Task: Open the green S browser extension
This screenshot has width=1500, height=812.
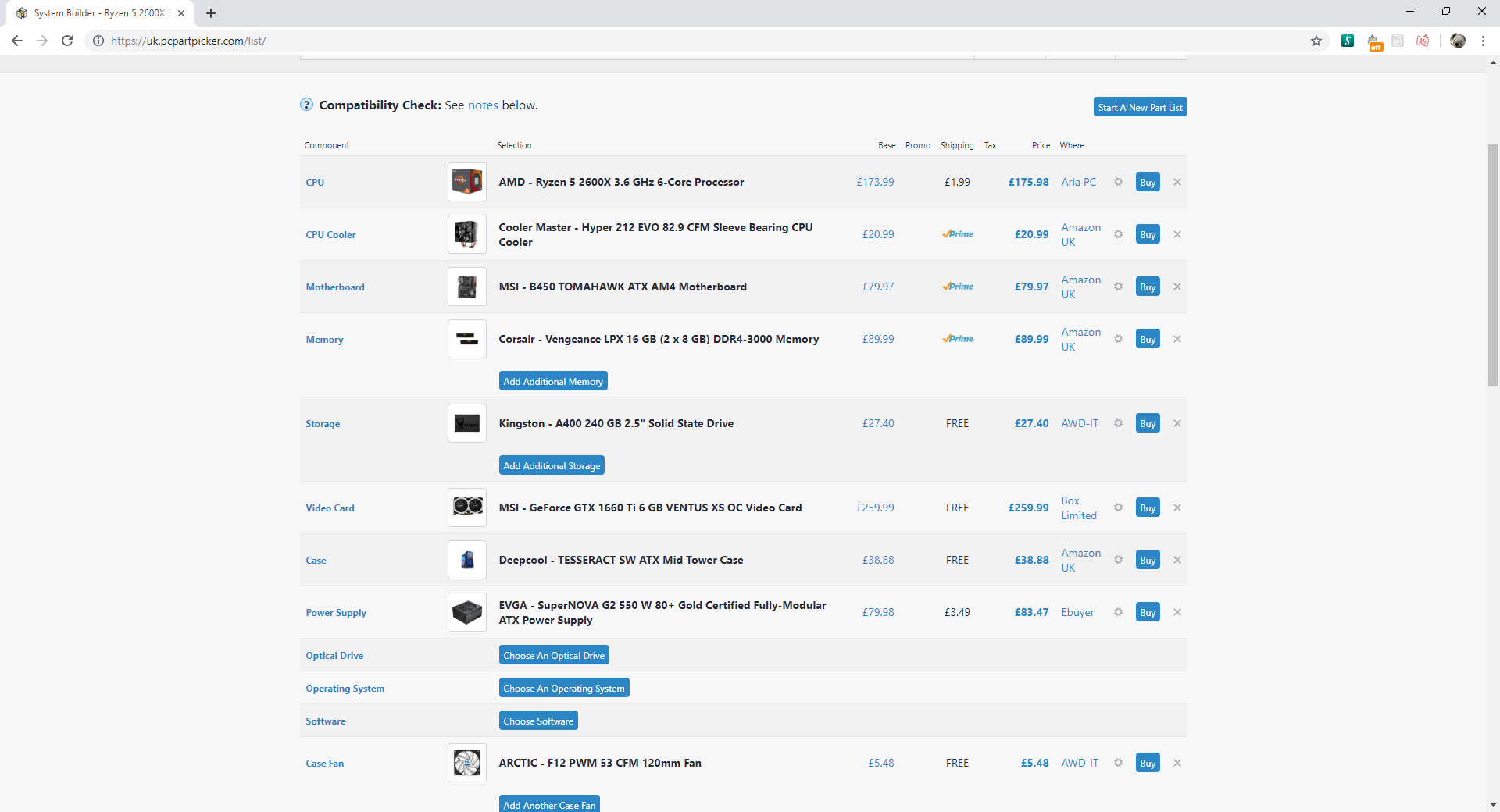Action: tap(1348, 41)
